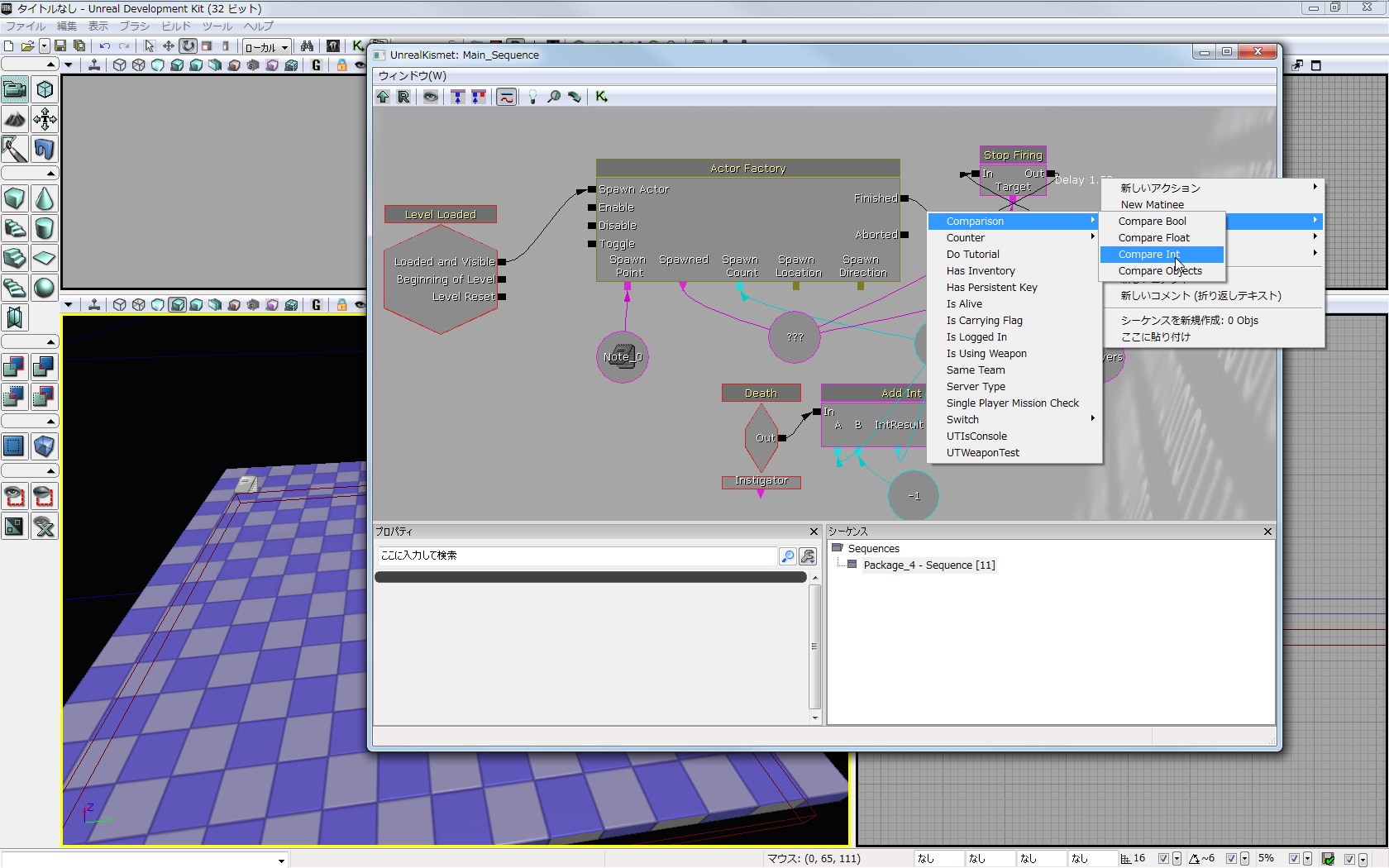Click the save disk icon in main toolbar
The width and height of the screenshot is (1389, 868).
60,46
